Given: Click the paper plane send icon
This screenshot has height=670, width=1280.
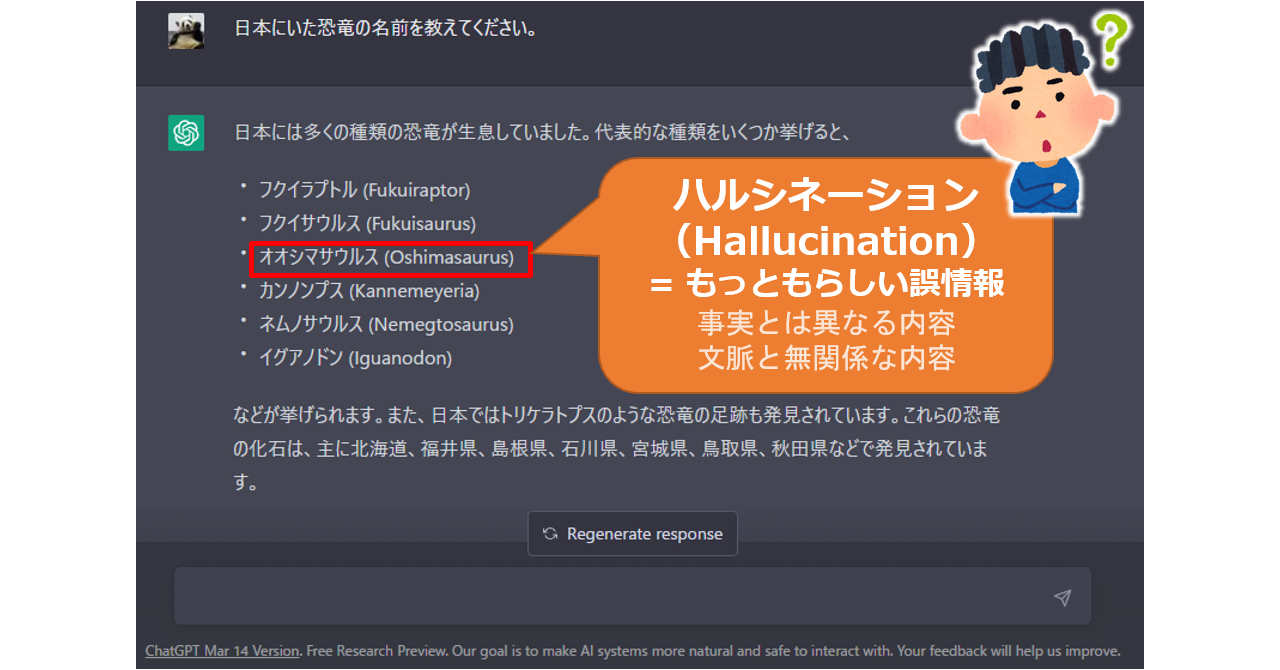Looking at the screenshot, I should coord(1062,598).
